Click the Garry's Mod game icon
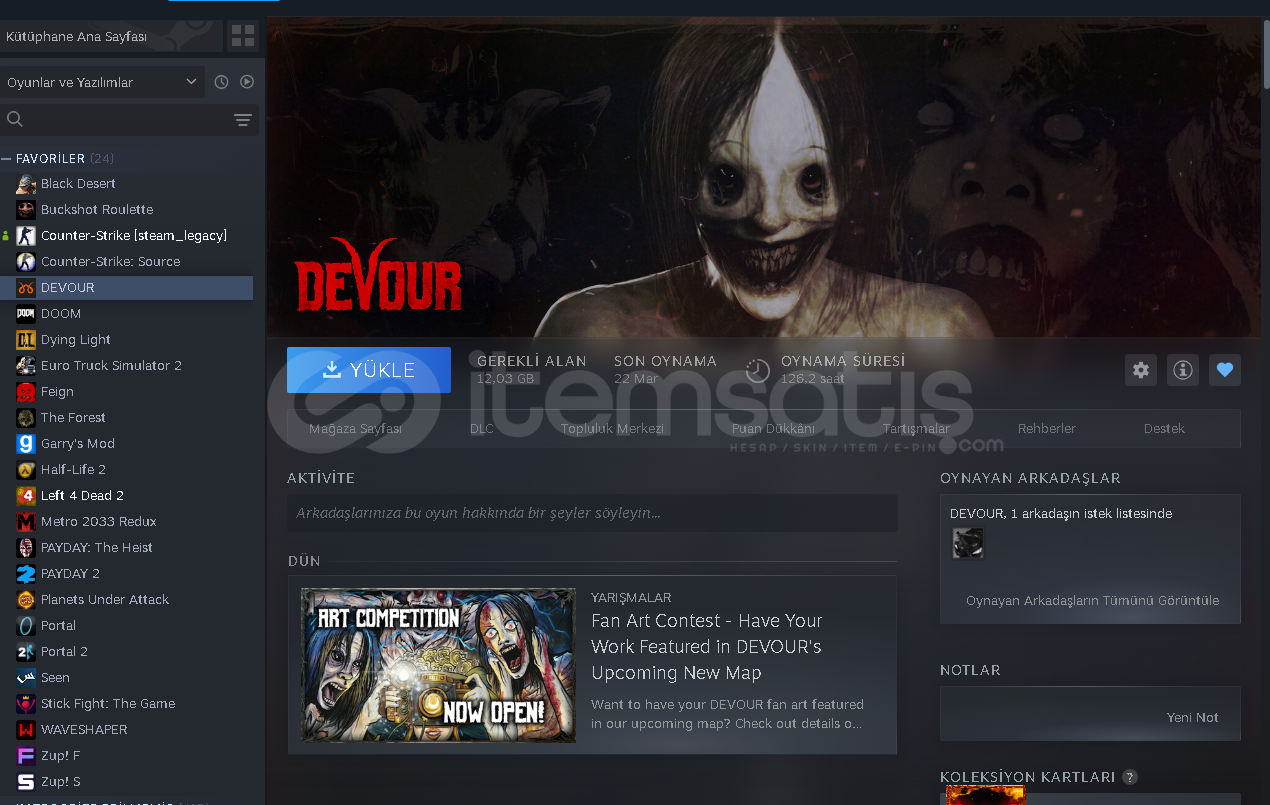The width and height of the screenshot is (1270, 805). [26, 443]
